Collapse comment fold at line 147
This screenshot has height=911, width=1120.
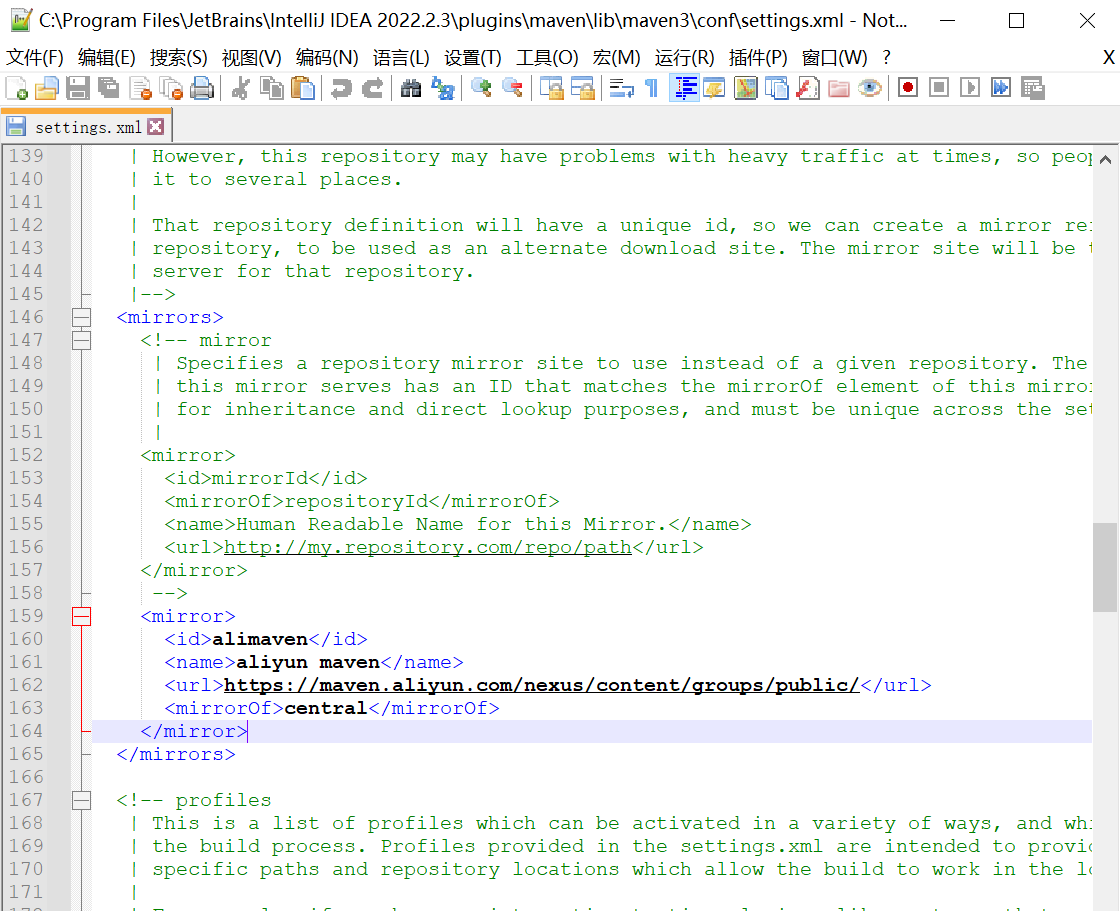81,340
